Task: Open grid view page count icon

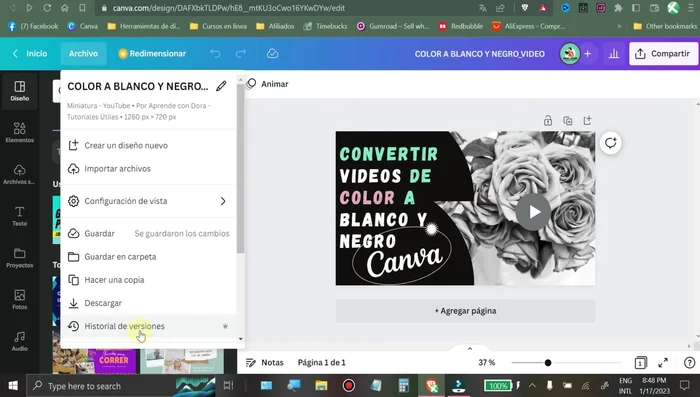Action: (x=640, y=363)
